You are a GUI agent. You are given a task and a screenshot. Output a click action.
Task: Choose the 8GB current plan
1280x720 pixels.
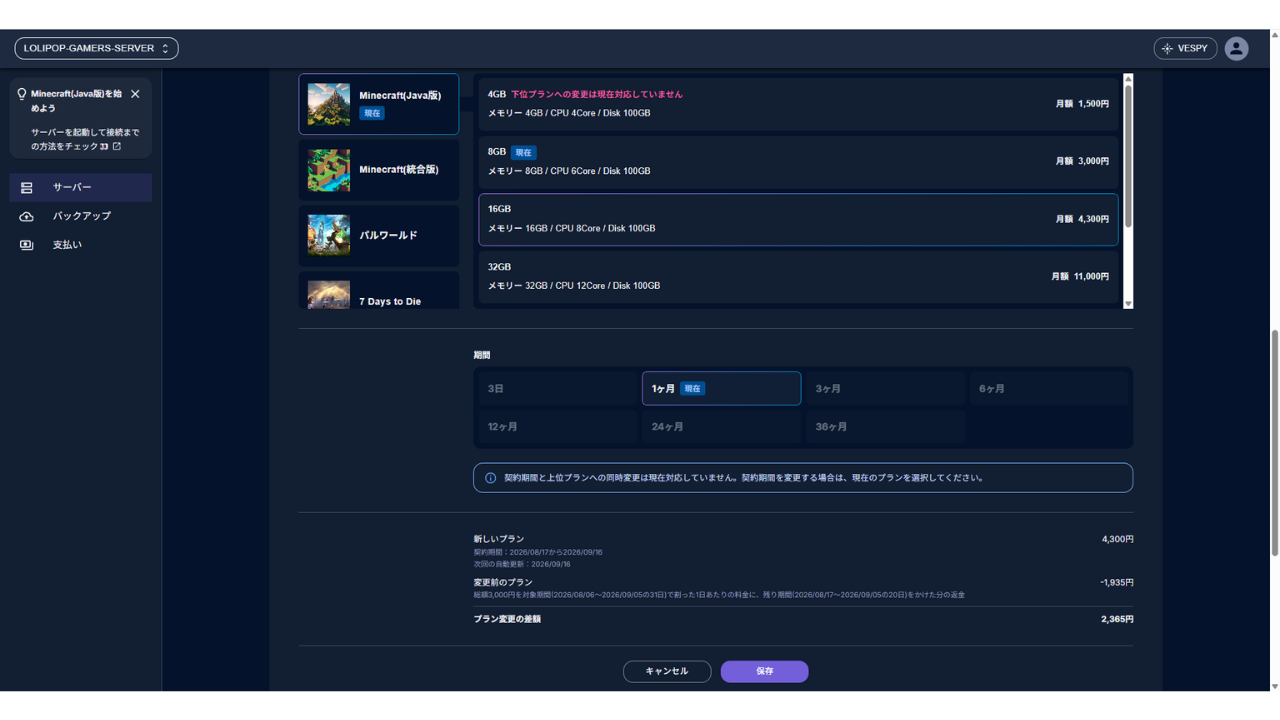(x=798, y=161)
